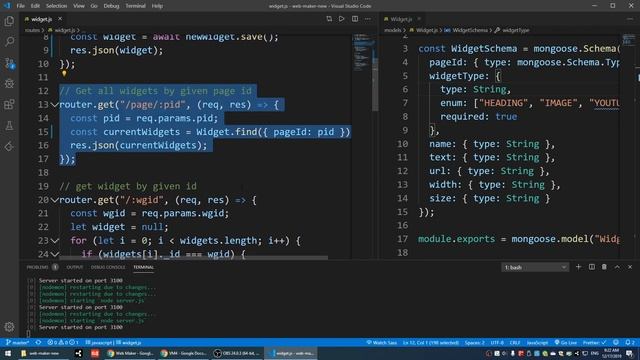The width and height of the screenshot is (640, 360).
Task: Click models folder in right breadcrumb
Action: (x=393, y=30)
